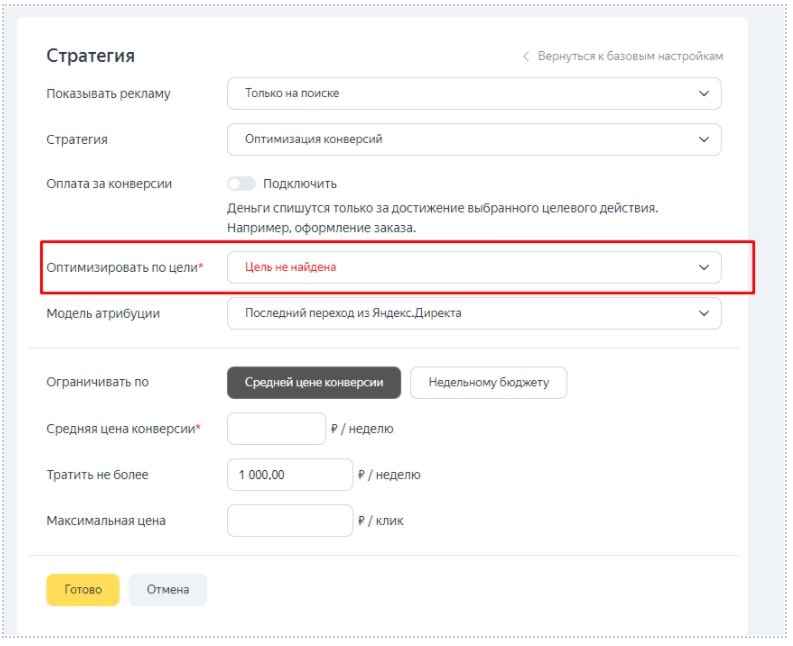Click the chevron arrow in 'Модель атрибуции' field

tap(704, 313)
